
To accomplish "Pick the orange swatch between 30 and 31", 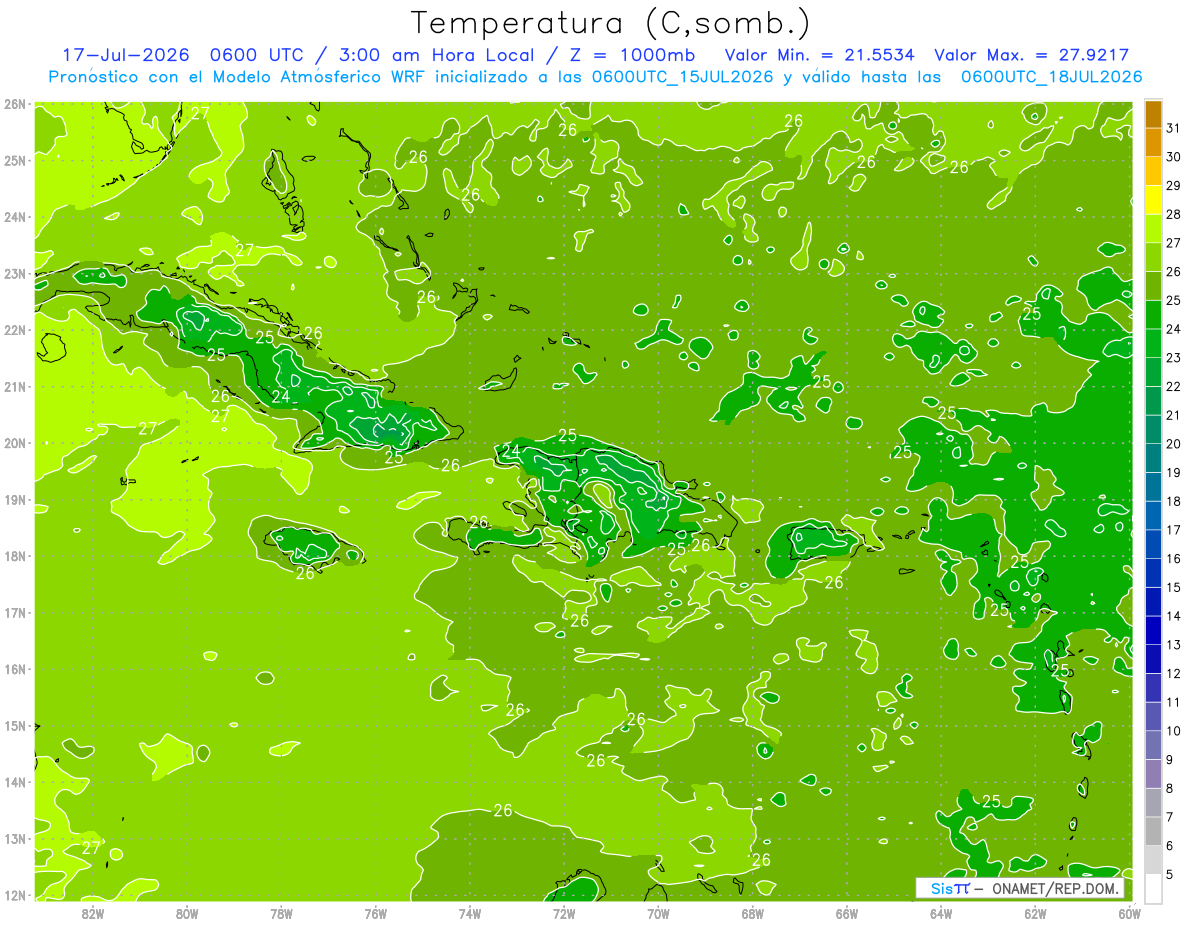I will pos(1154,143).
